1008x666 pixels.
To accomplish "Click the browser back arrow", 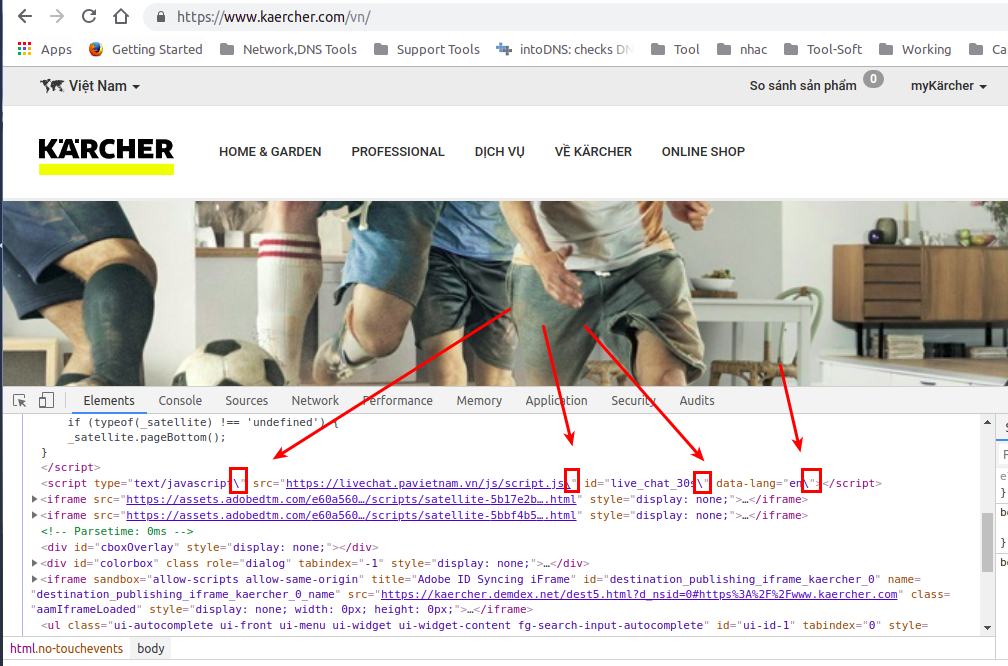I will [x=24, y=16].
